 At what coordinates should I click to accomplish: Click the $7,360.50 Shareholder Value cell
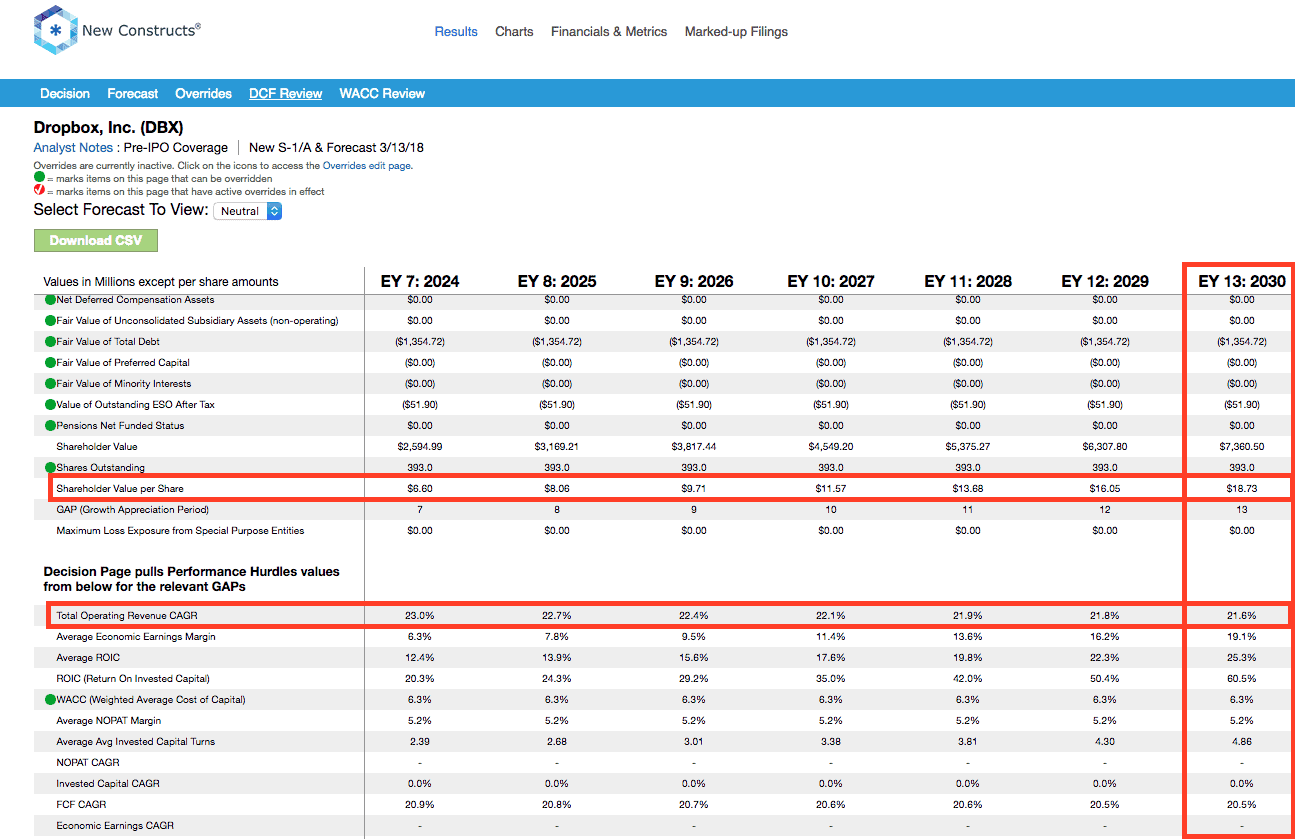point(1242,447)
